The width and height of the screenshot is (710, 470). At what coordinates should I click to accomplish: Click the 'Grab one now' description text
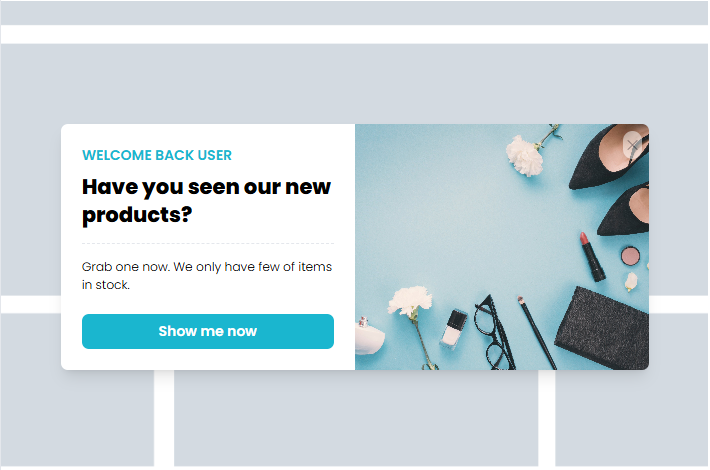(x=207, y=275)
